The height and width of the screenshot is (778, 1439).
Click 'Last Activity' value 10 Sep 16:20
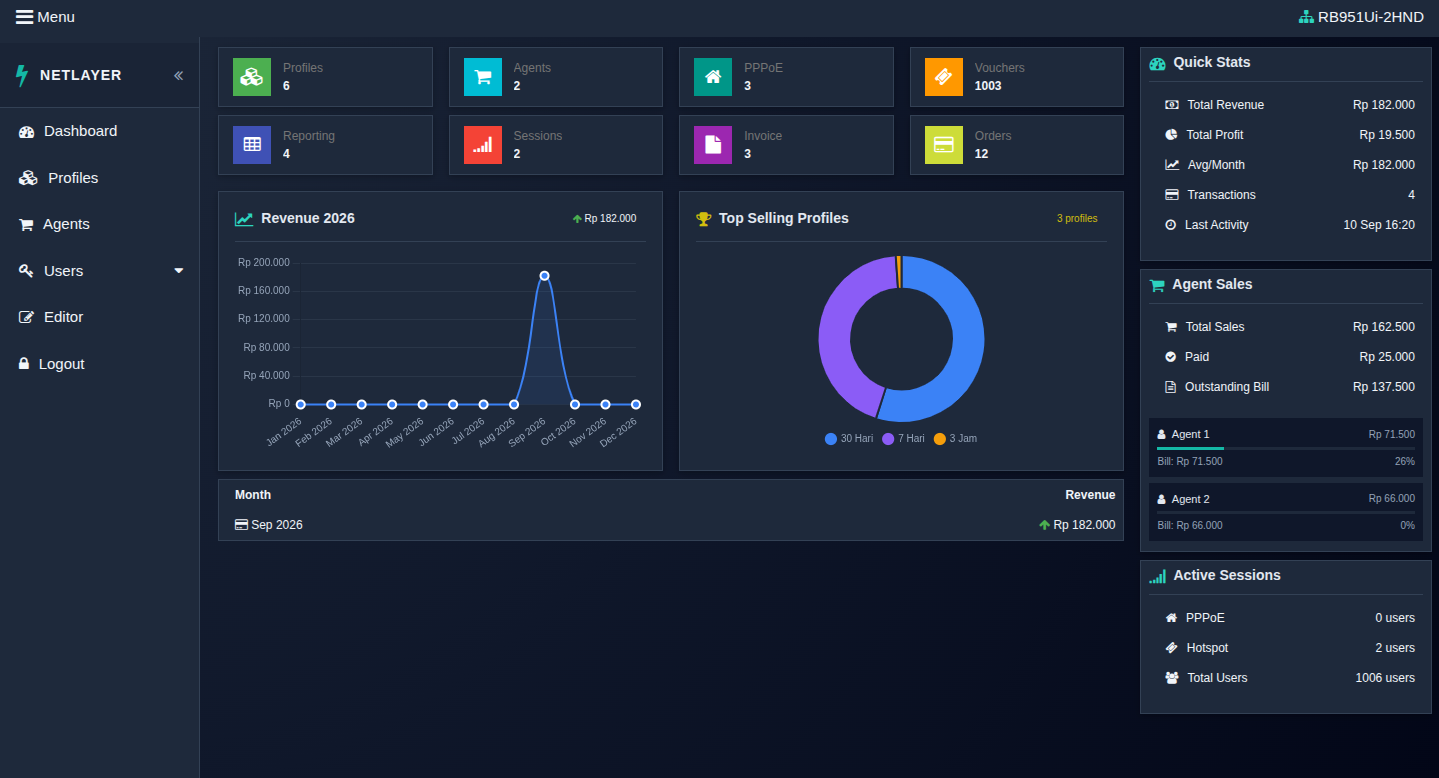coord(1379,225)
